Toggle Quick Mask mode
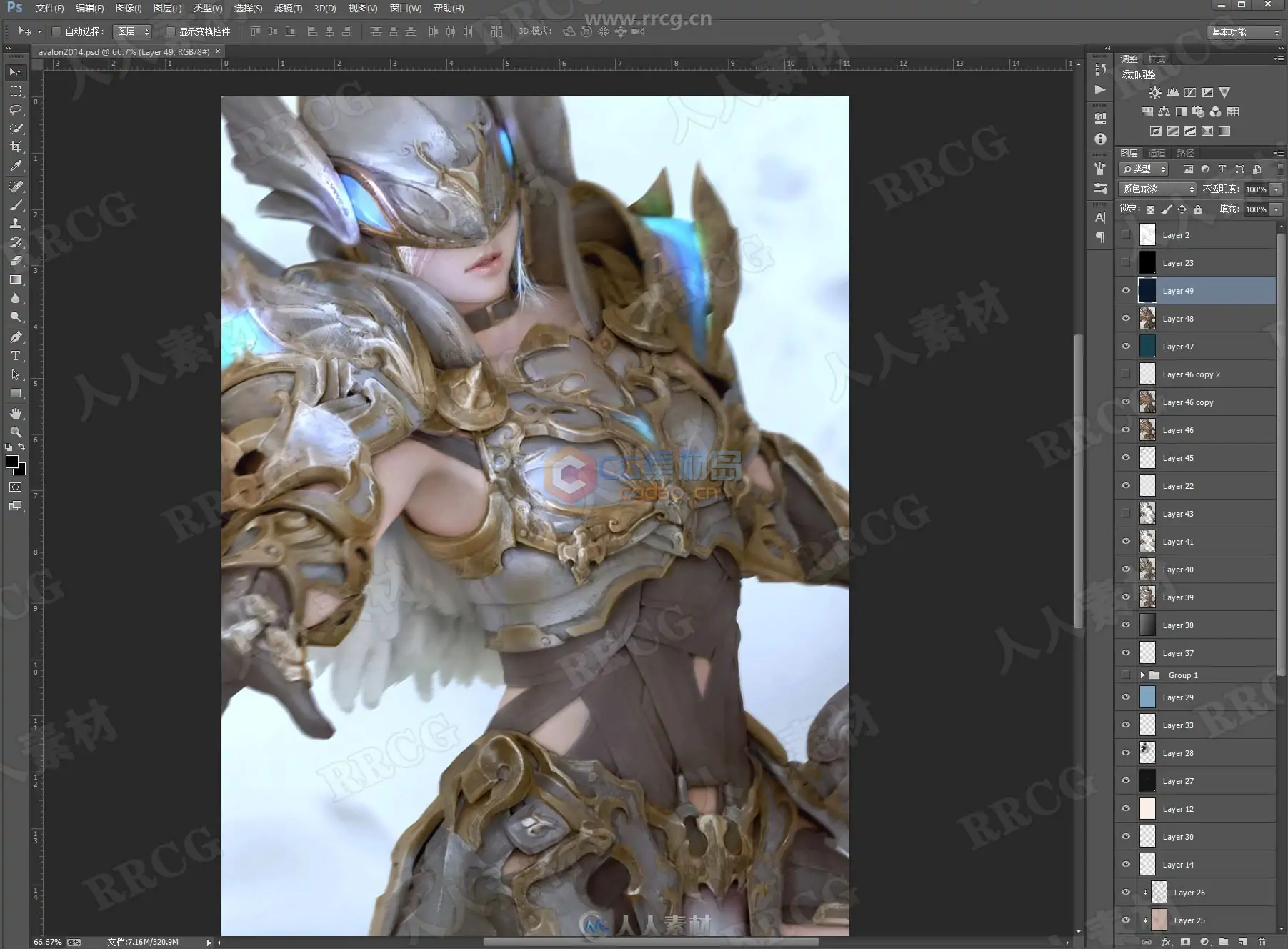Screen dimensions: 1288x949 [16, 487]
